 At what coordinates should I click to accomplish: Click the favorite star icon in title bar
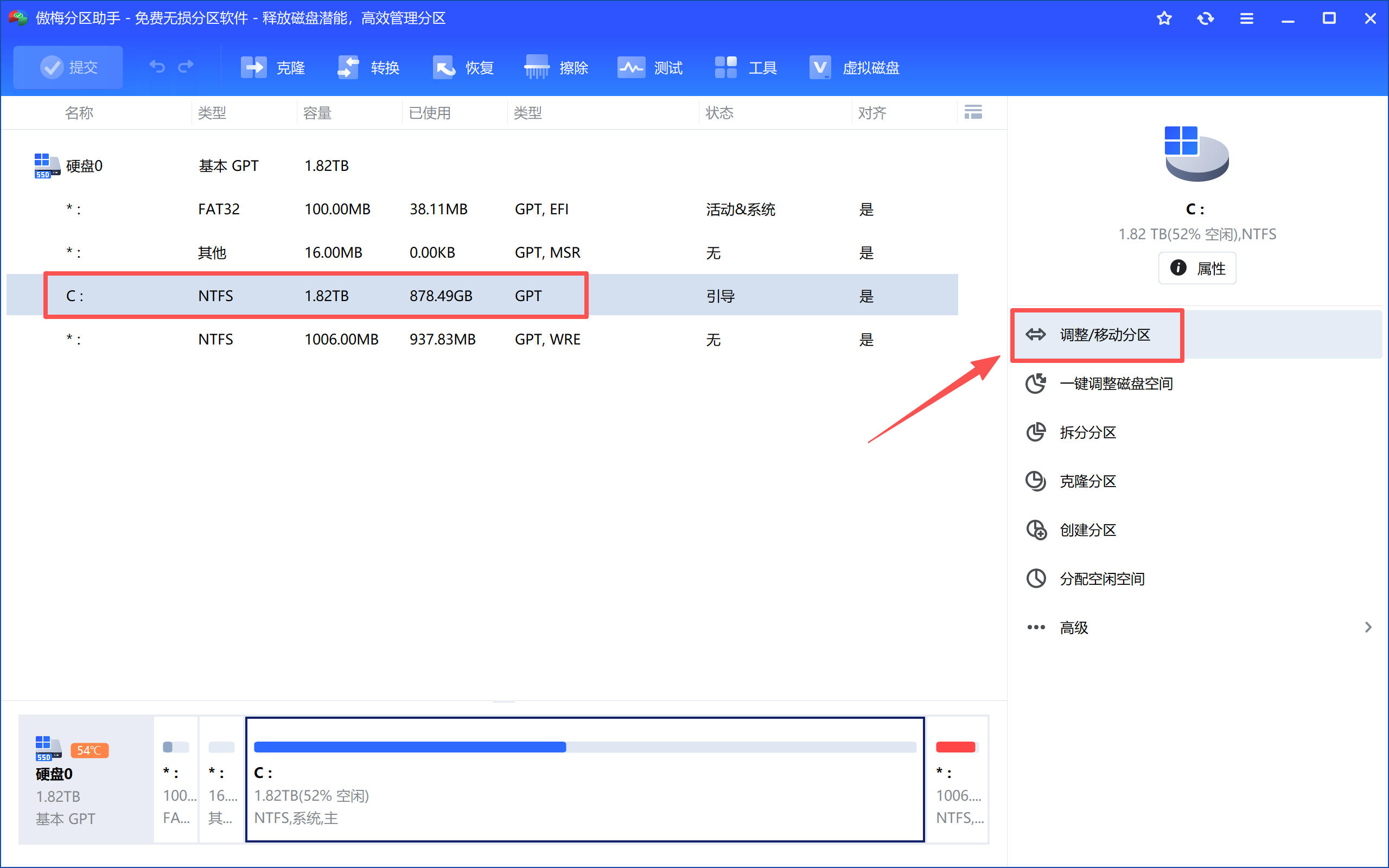[x=1164, y=18]
